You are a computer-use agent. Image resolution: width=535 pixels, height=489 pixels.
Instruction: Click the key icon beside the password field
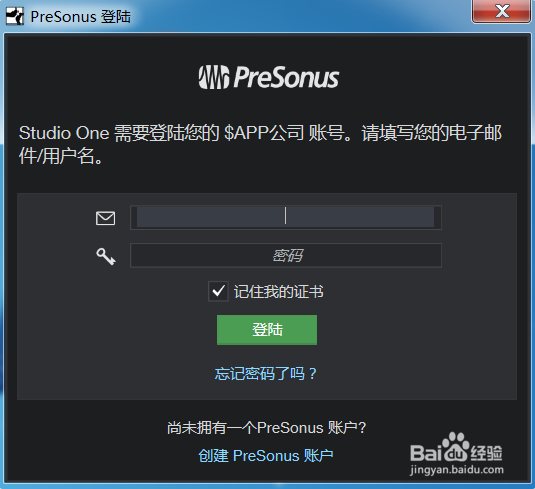106,257
